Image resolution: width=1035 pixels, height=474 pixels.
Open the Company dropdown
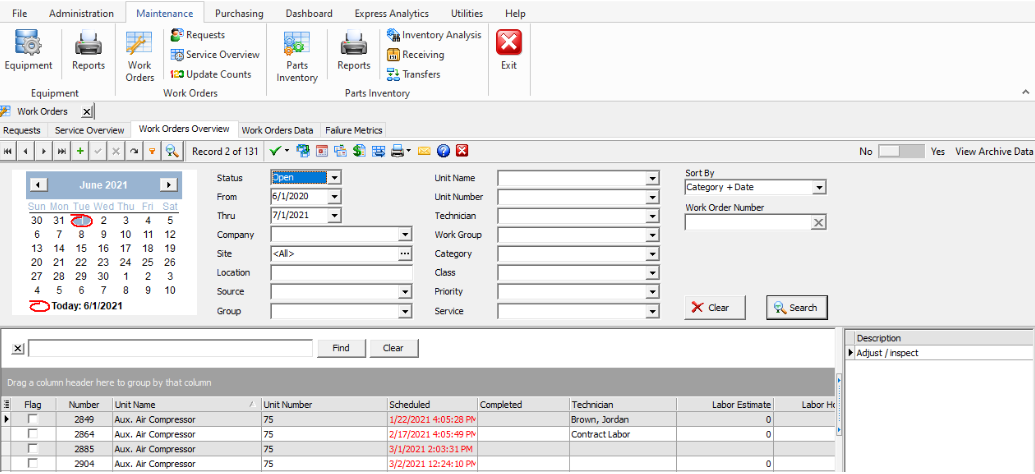coord(405,234)
